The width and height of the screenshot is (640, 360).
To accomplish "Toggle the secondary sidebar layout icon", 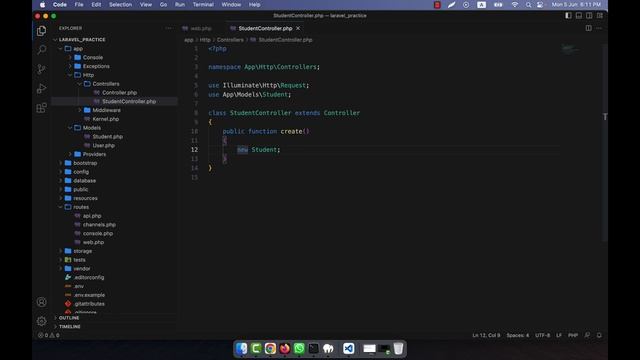I will click(x=589, y=16).
